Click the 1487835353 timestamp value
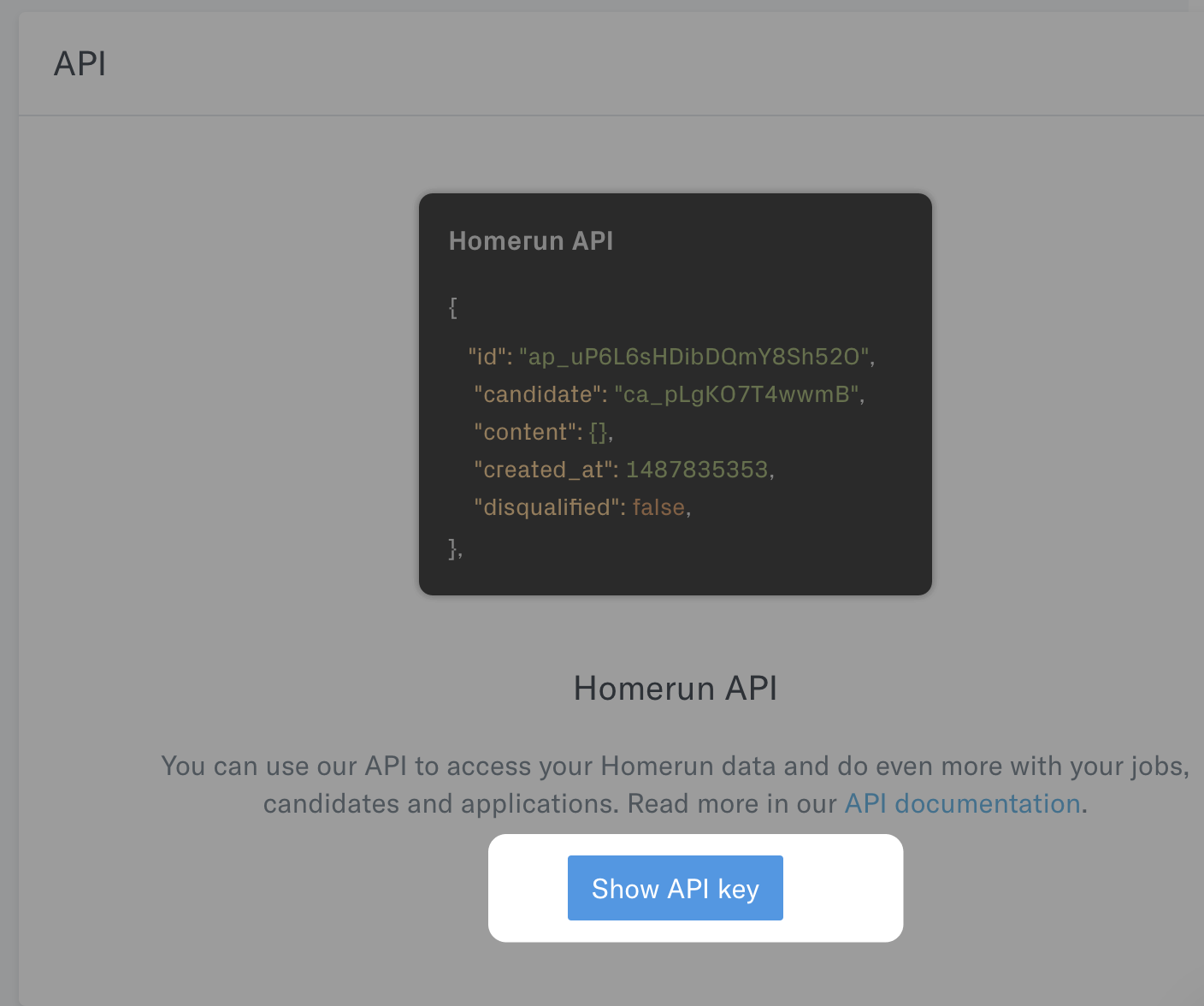 click(x=697, y=470)
